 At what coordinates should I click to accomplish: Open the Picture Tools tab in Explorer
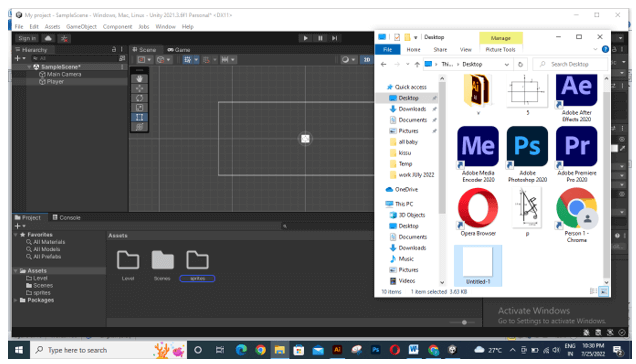pos(500,50)
